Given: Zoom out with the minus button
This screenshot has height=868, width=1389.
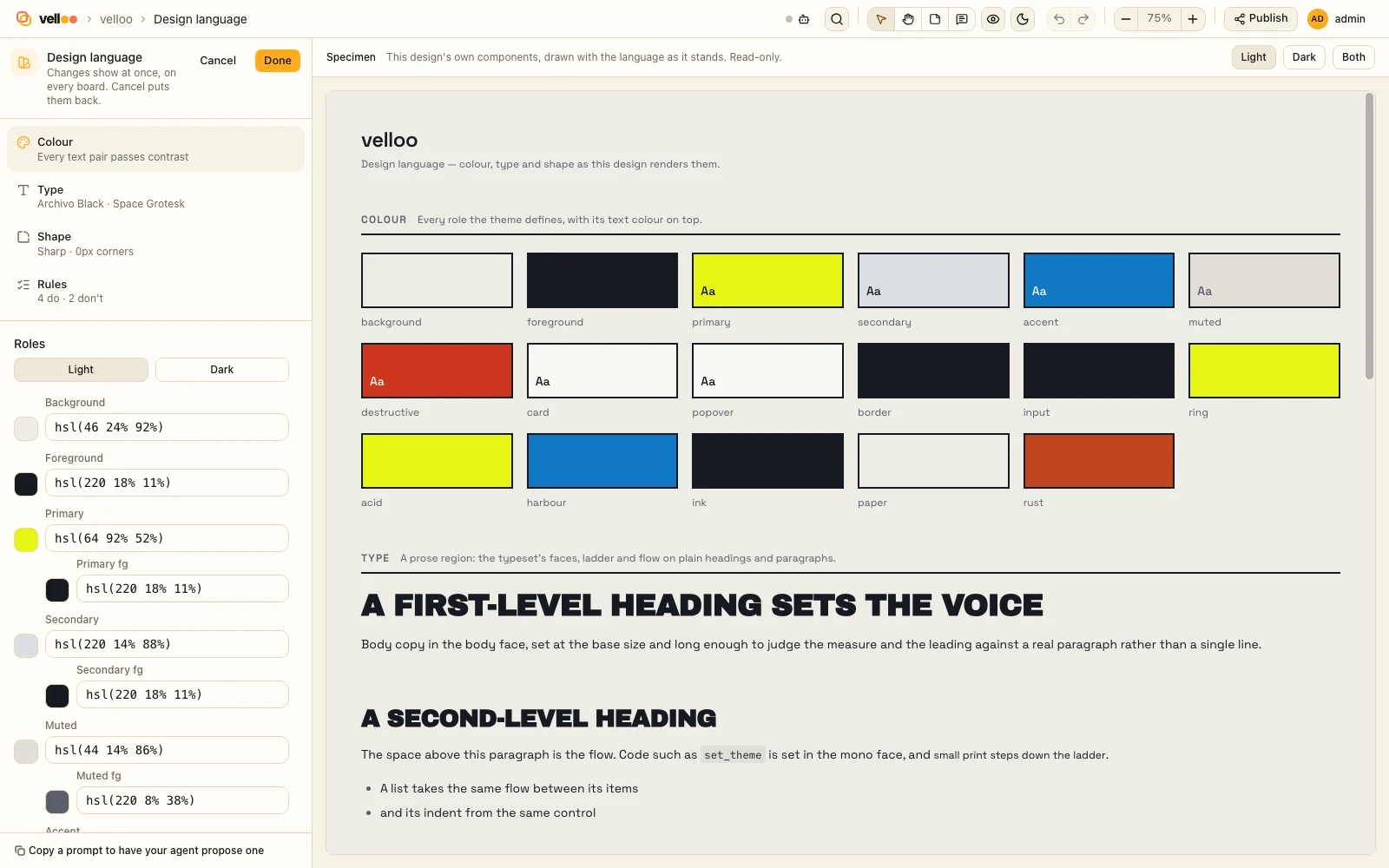Looking at the screenshot, I should point(1126,19).
